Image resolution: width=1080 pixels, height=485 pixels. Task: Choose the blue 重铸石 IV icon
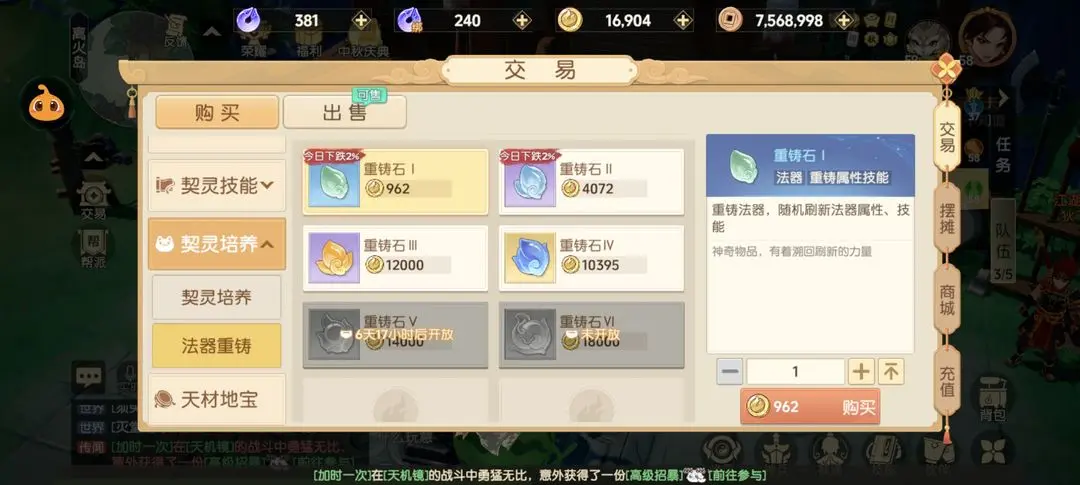pos(530,258)
